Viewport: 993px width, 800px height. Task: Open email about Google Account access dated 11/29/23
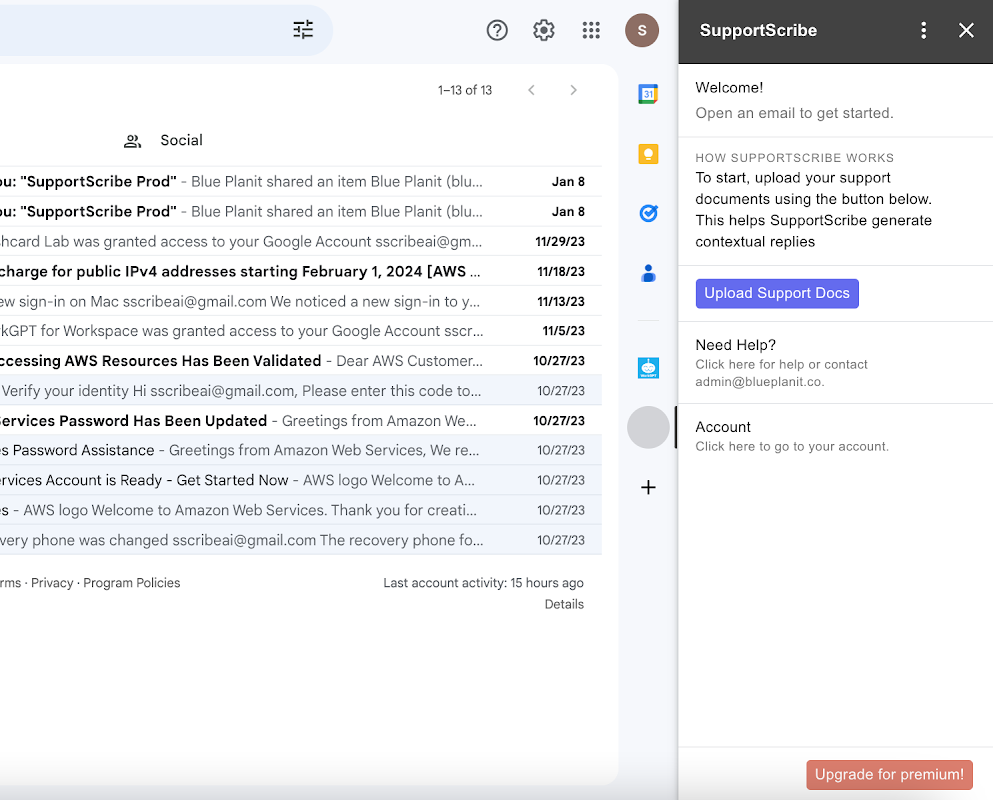(x=301, y=241)
